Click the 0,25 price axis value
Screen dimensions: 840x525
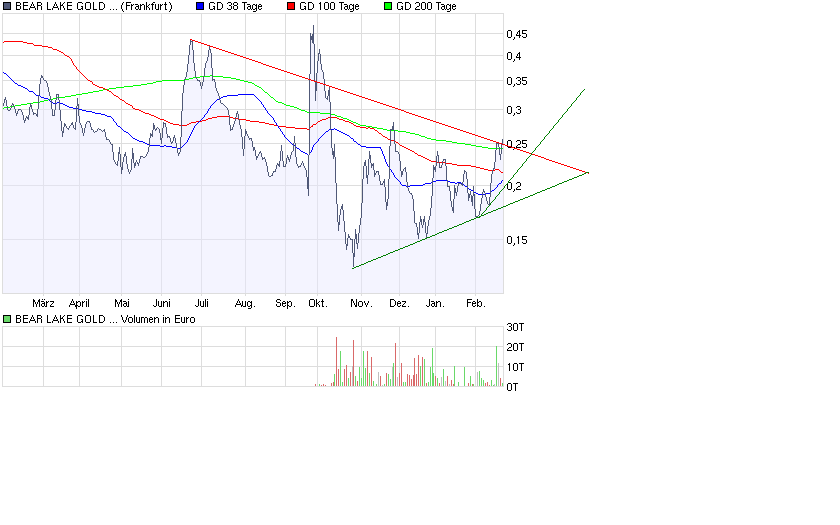coord(517,145)
